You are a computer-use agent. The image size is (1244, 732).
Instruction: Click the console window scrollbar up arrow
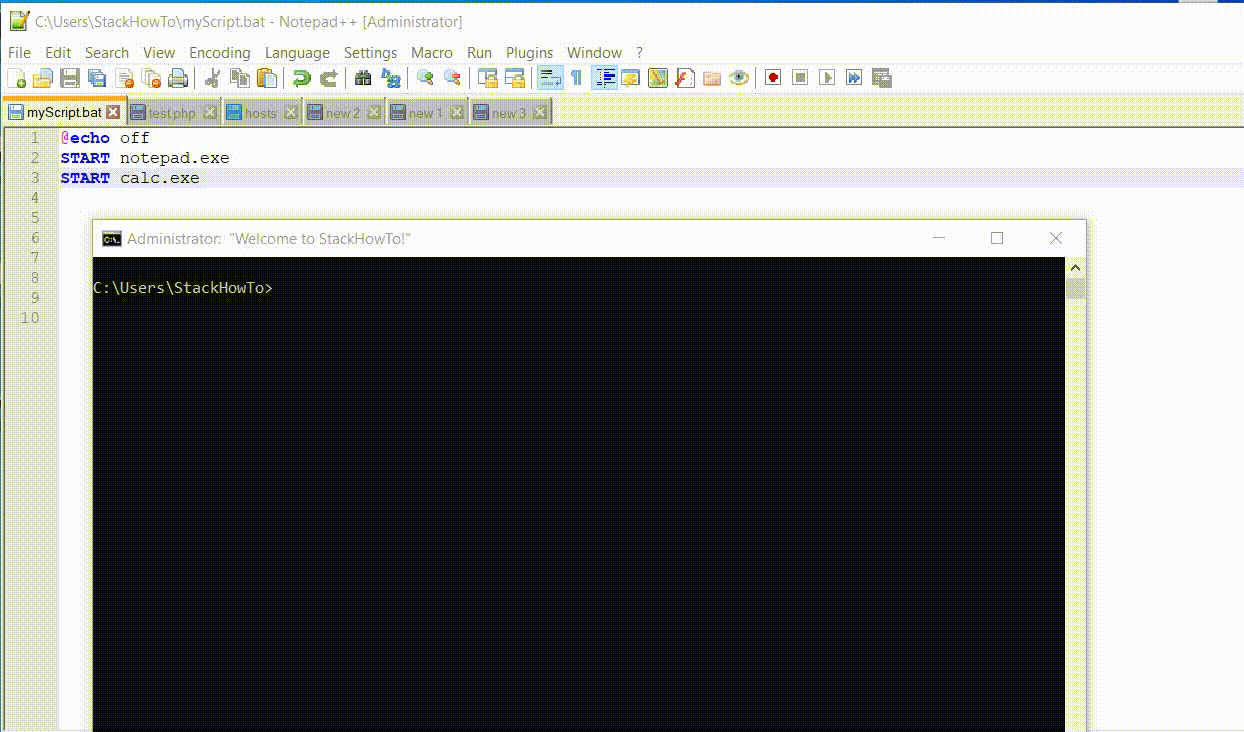(1075, 267)
